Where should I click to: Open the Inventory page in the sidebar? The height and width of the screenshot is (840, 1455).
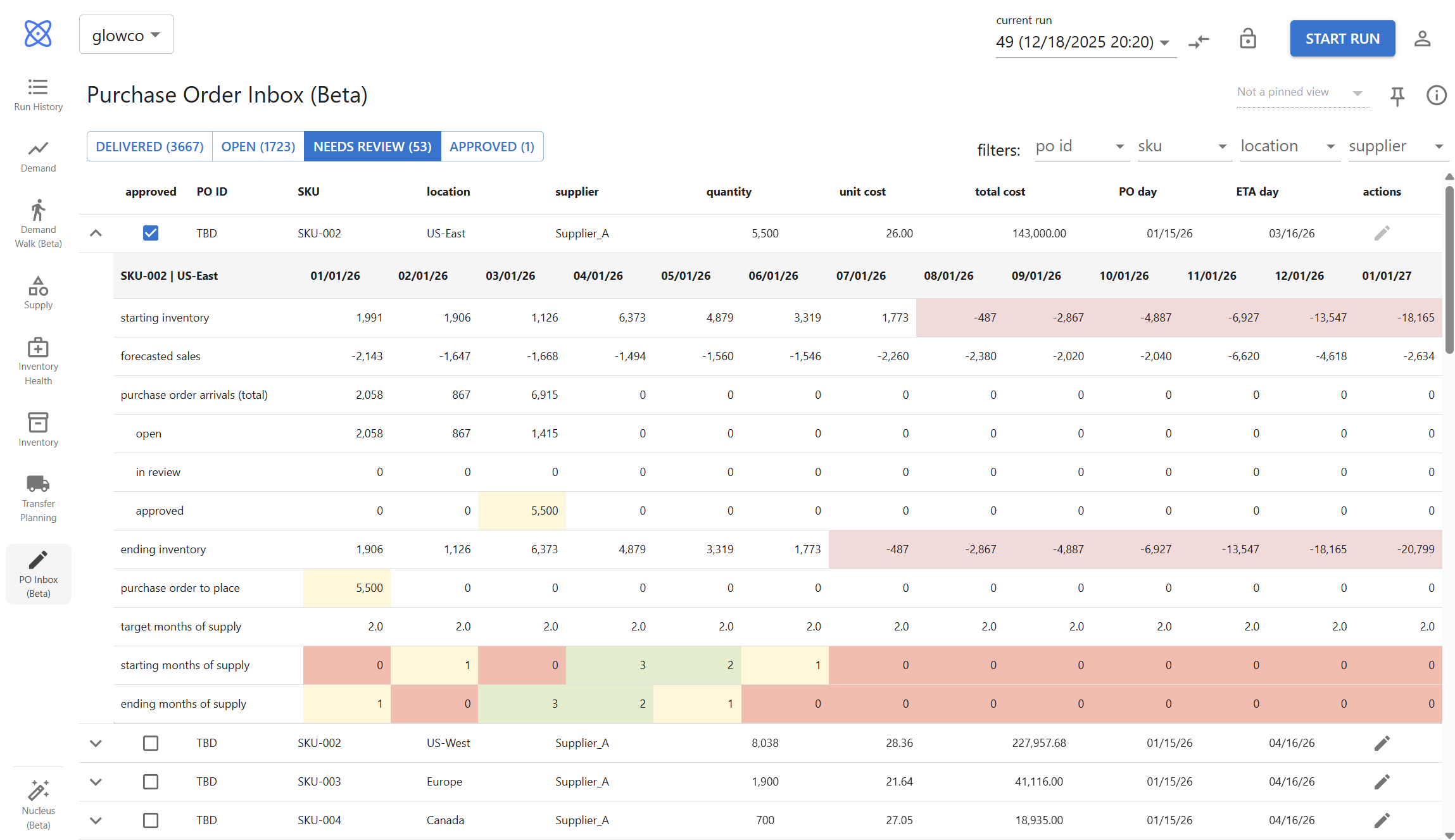click(x=38, y=430)
